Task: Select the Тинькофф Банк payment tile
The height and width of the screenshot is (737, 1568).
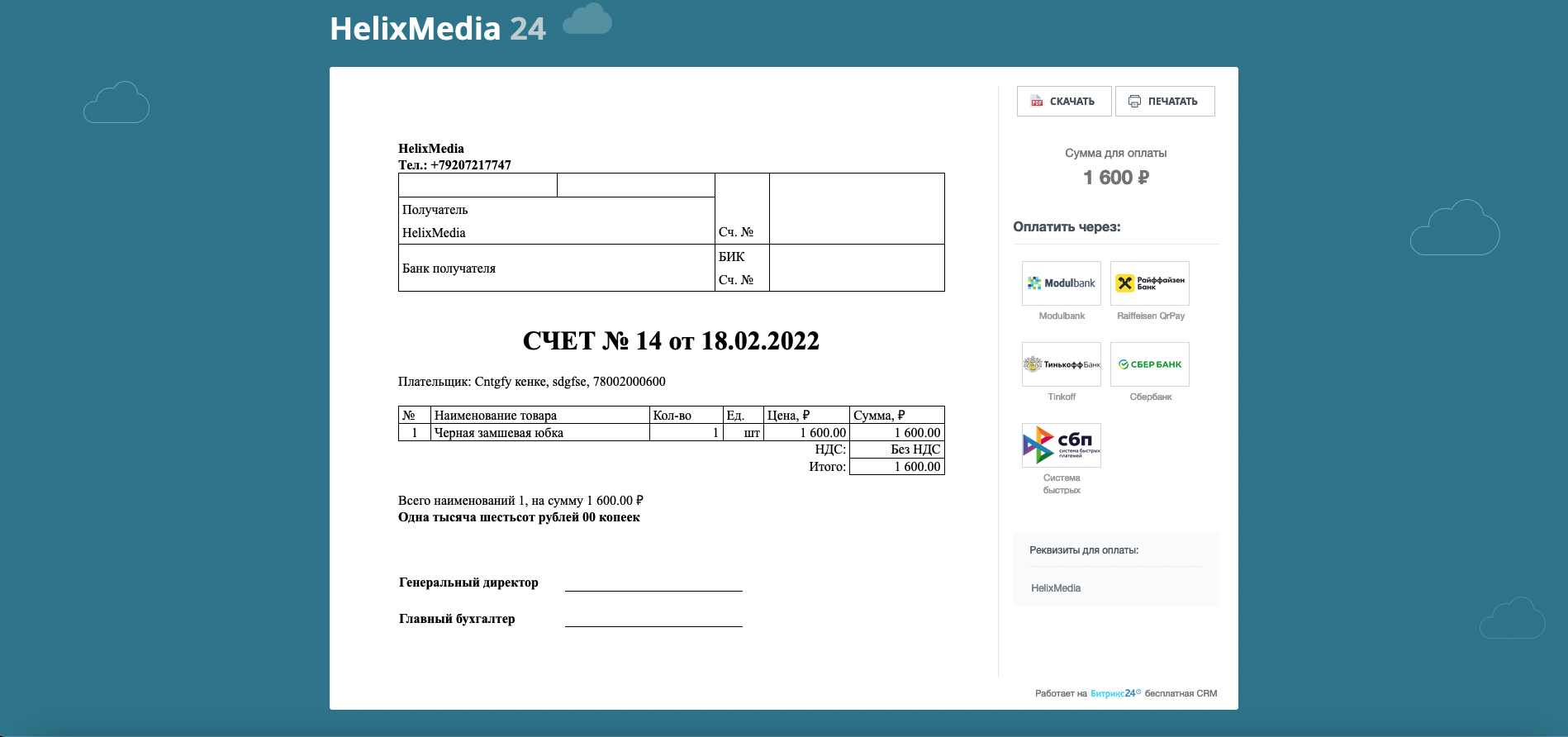Action: [x=1062, y=364]
